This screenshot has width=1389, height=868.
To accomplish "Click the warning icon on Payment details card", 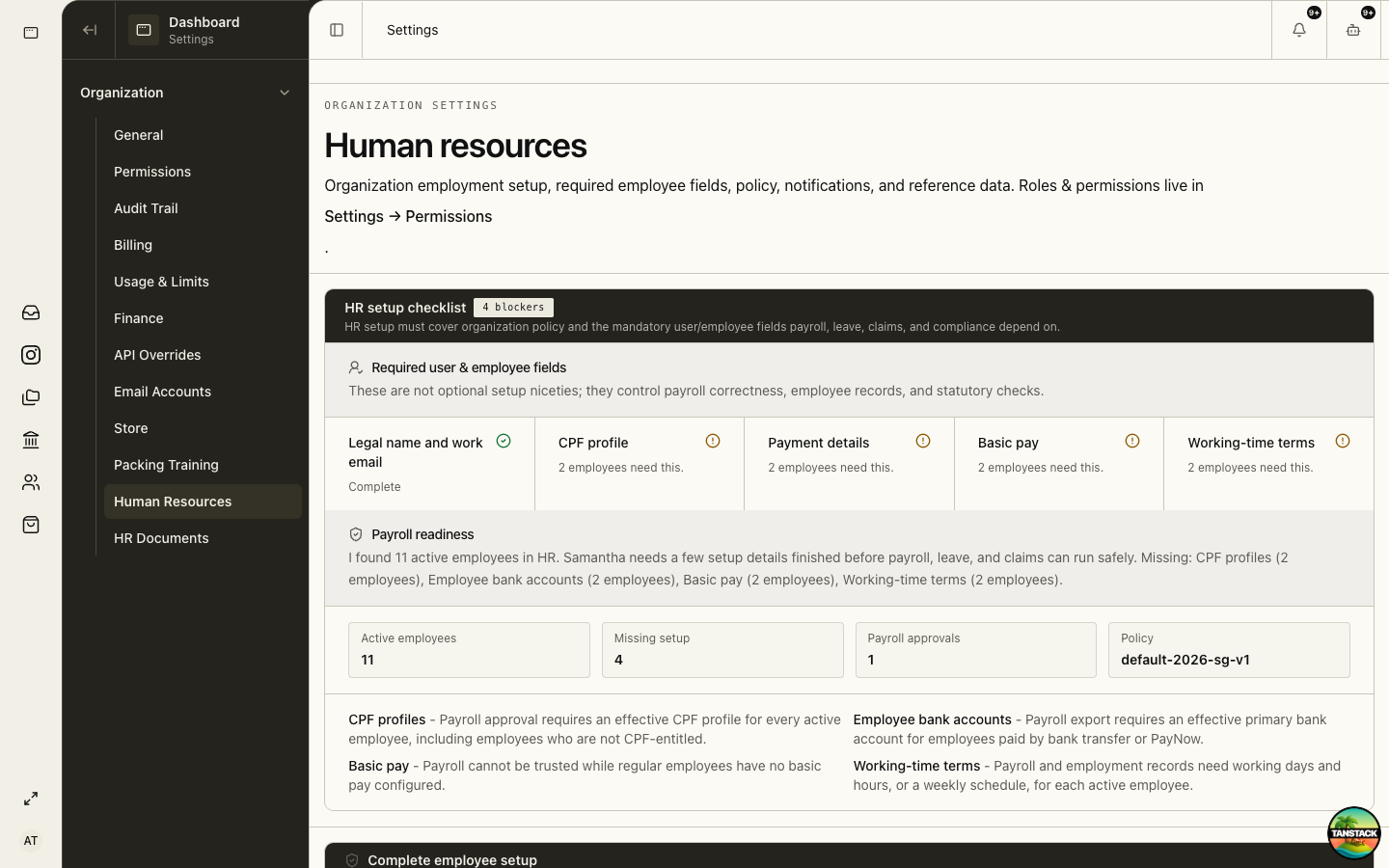I will pyautogui.click(x=923, y=441).
